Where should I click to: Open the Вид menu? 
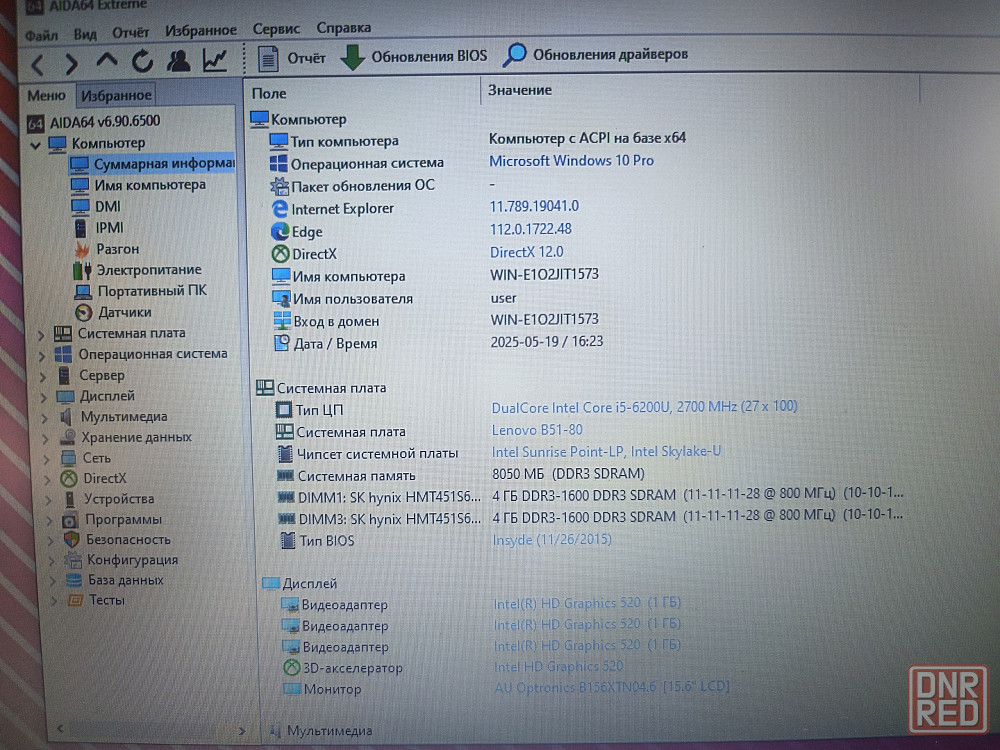pyautogui.click(x=85, y=33)
